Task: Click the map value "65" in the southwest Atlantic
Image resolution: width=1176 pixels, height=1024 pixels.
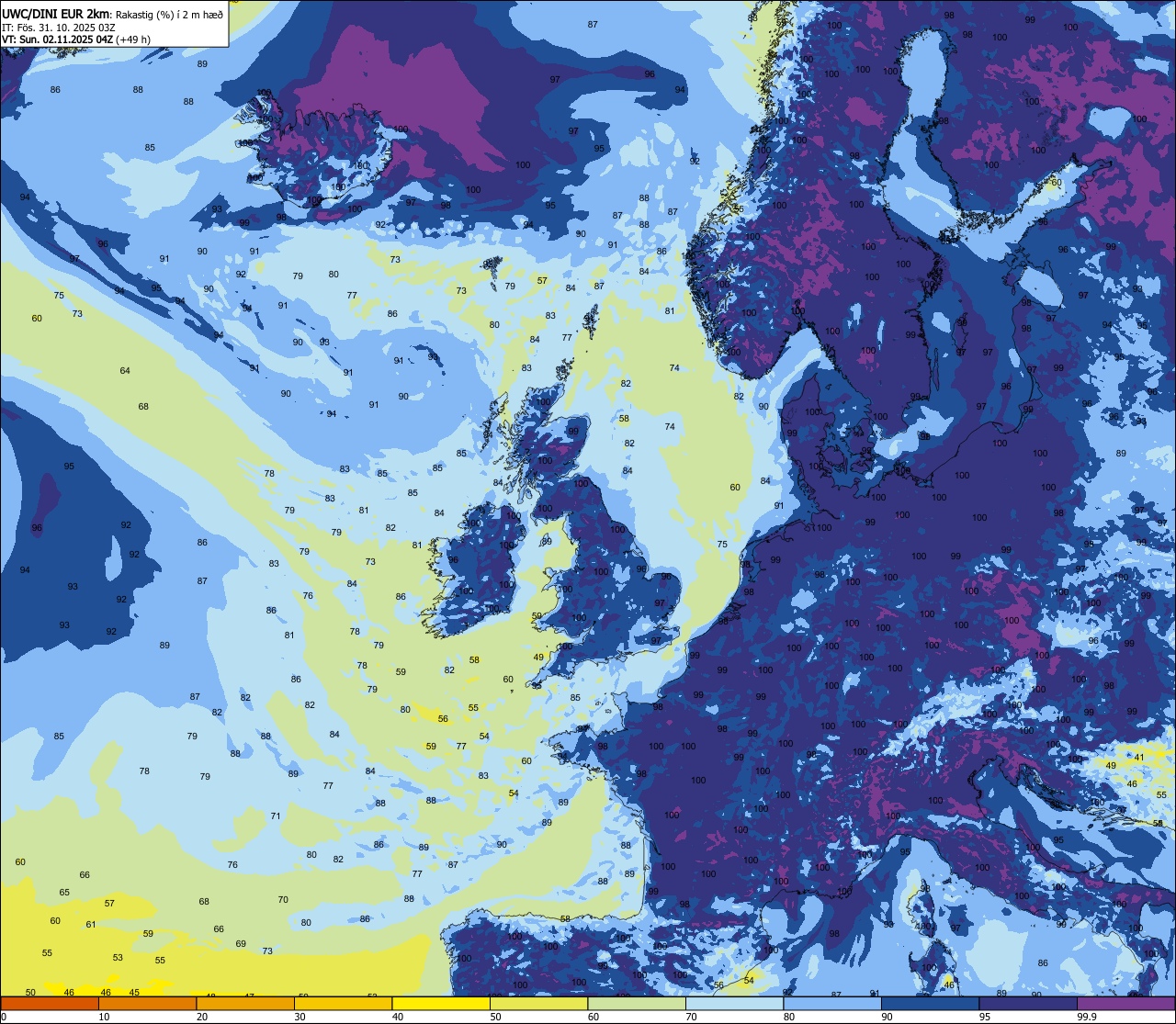Action: [64, 893]
